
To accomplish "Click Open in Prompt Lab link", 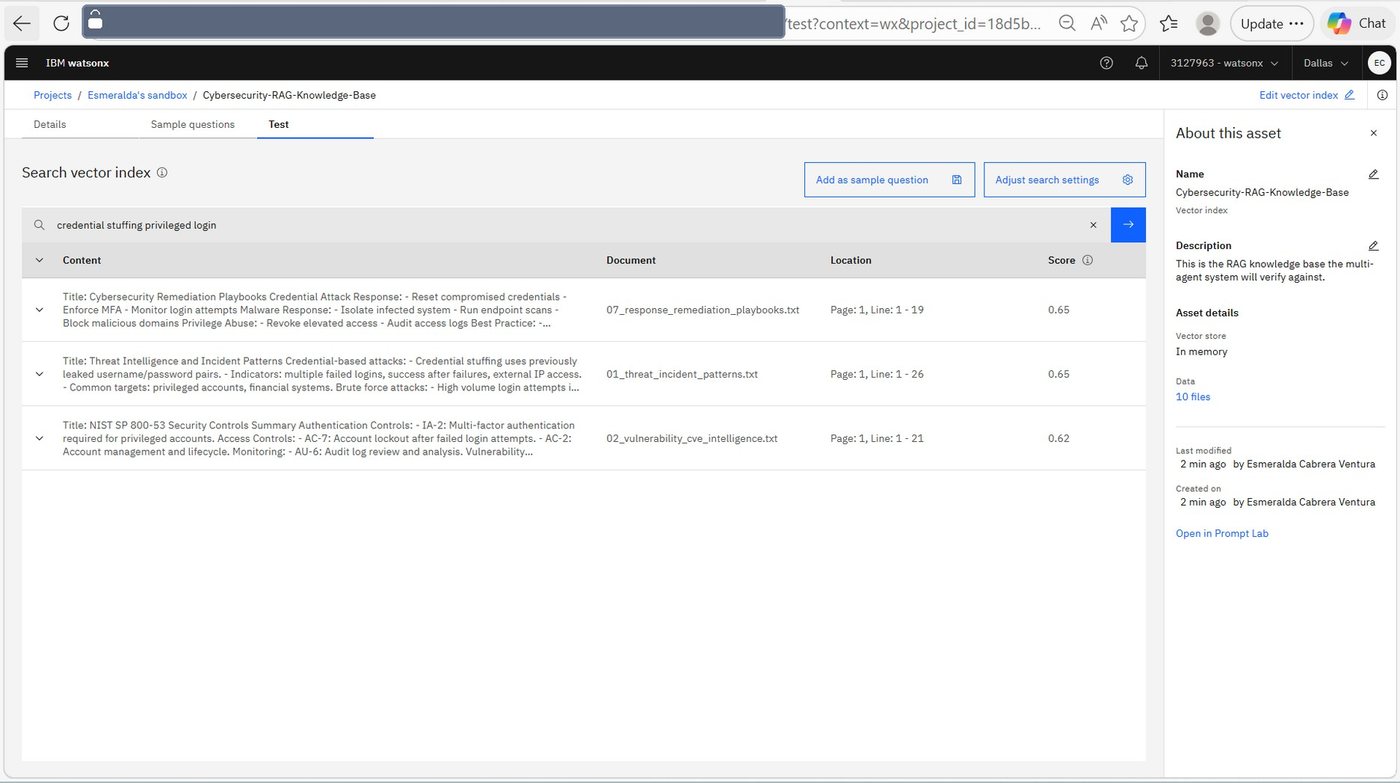I will pos(1222,534).
